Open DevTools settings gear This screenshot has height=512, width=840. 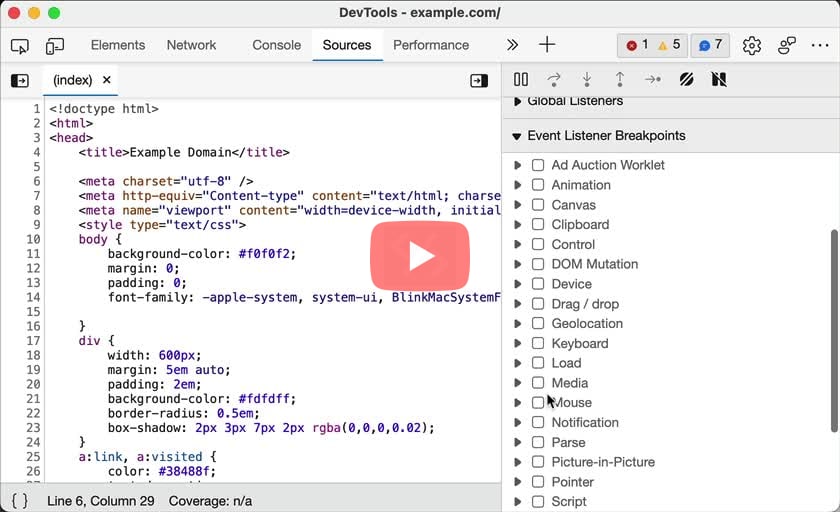tap(752, 46)
